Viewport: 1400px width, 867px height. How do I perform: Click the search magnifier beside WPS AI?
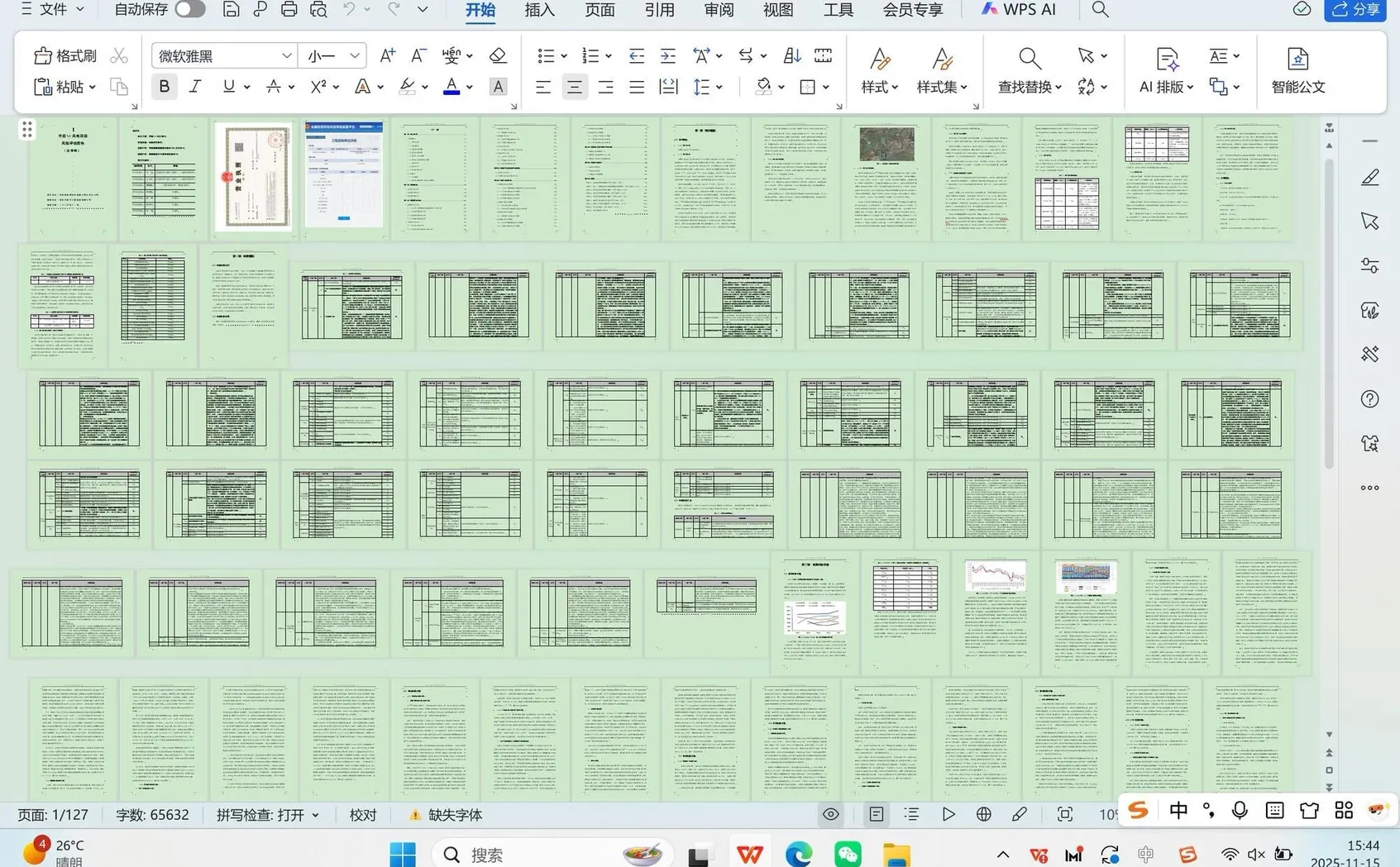[1100, 9]
